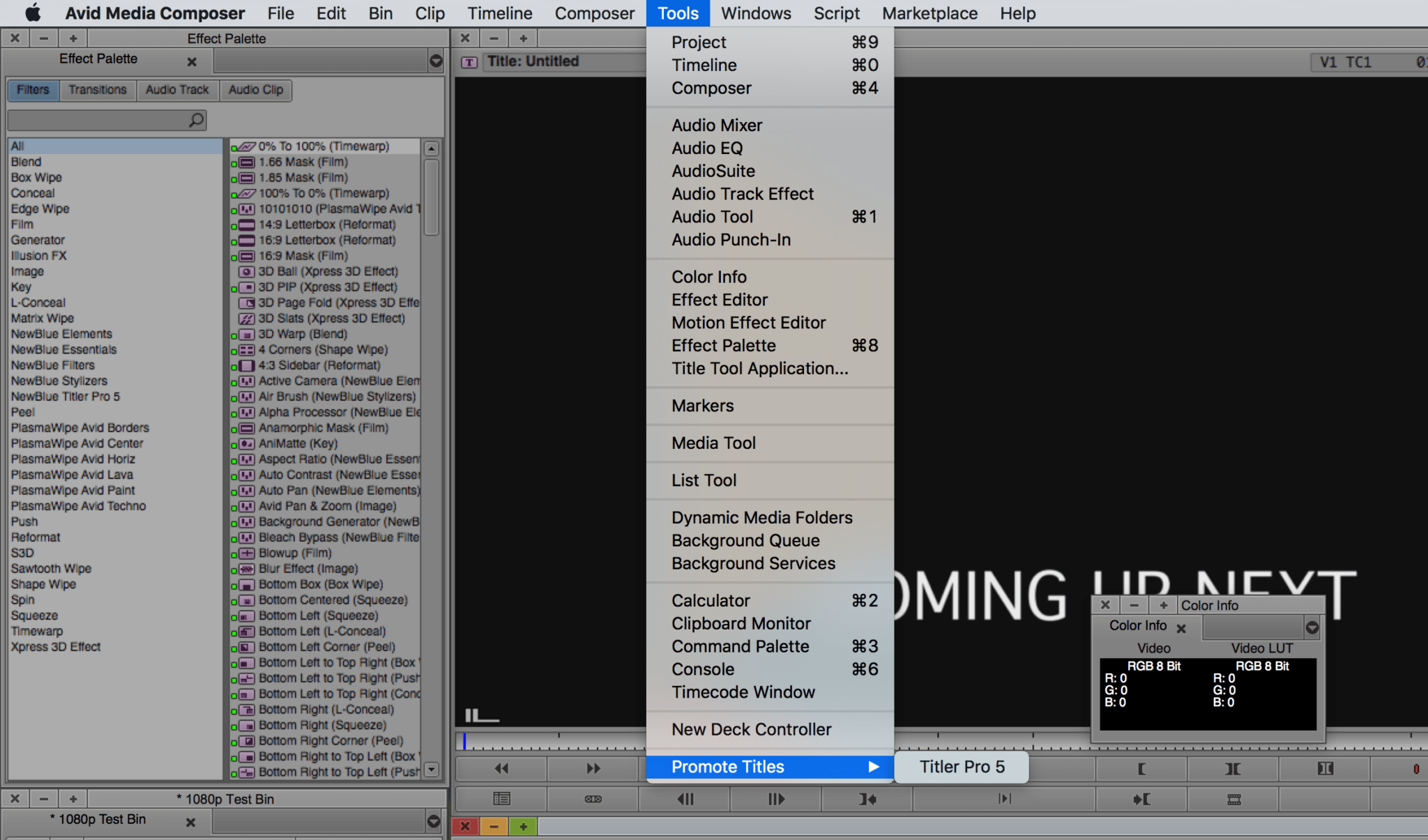Image resolution: width=1428 pixels, height=840 pixels.
Task: Click the 3D Ball effect icon
Action: point(246,272)
